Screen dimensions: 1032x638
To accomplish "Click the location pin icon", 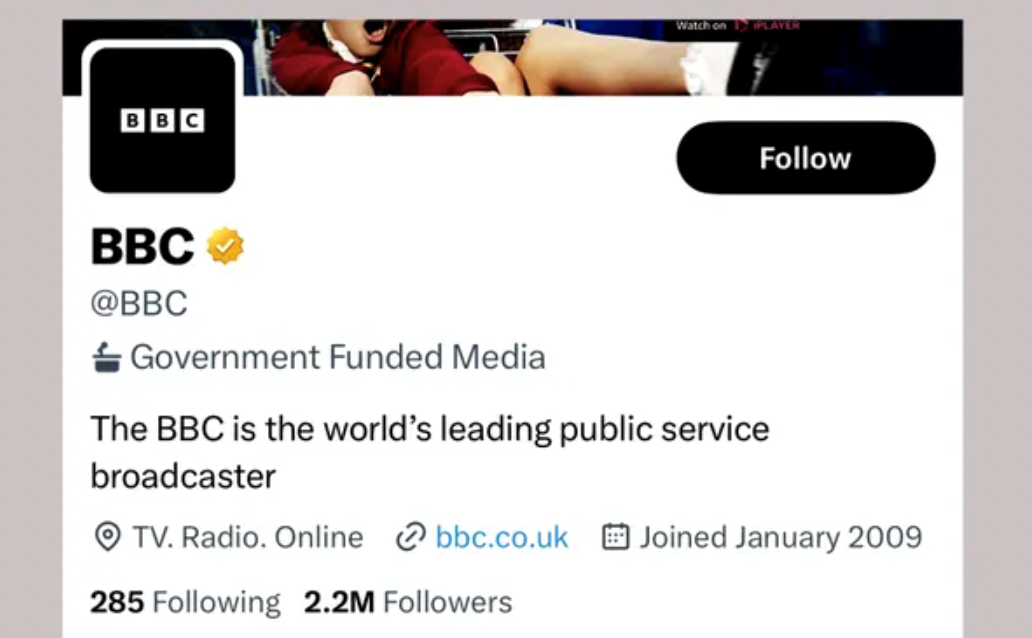I will 107,538.
